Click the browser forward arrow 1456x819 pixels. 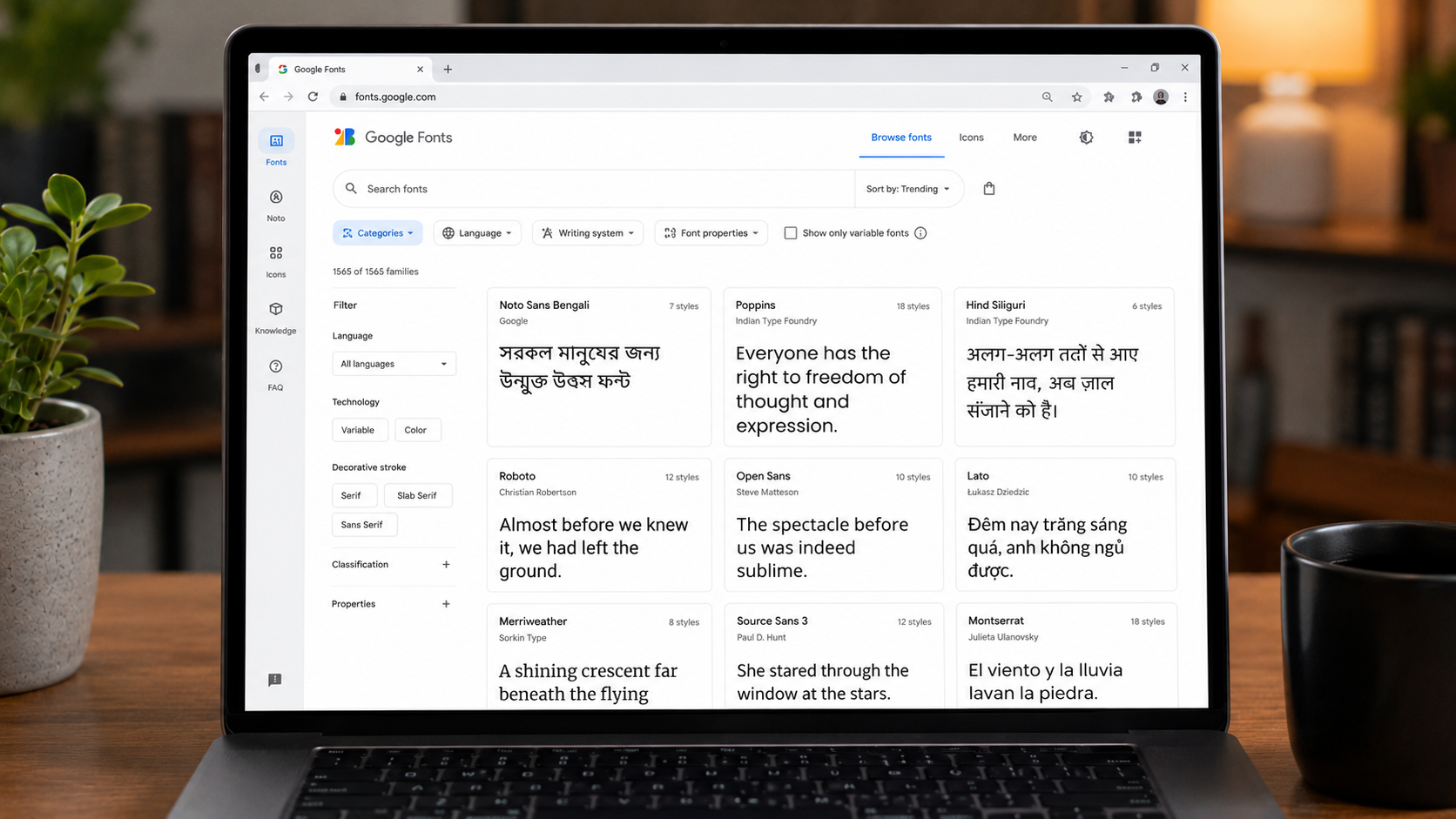(288, 97)
